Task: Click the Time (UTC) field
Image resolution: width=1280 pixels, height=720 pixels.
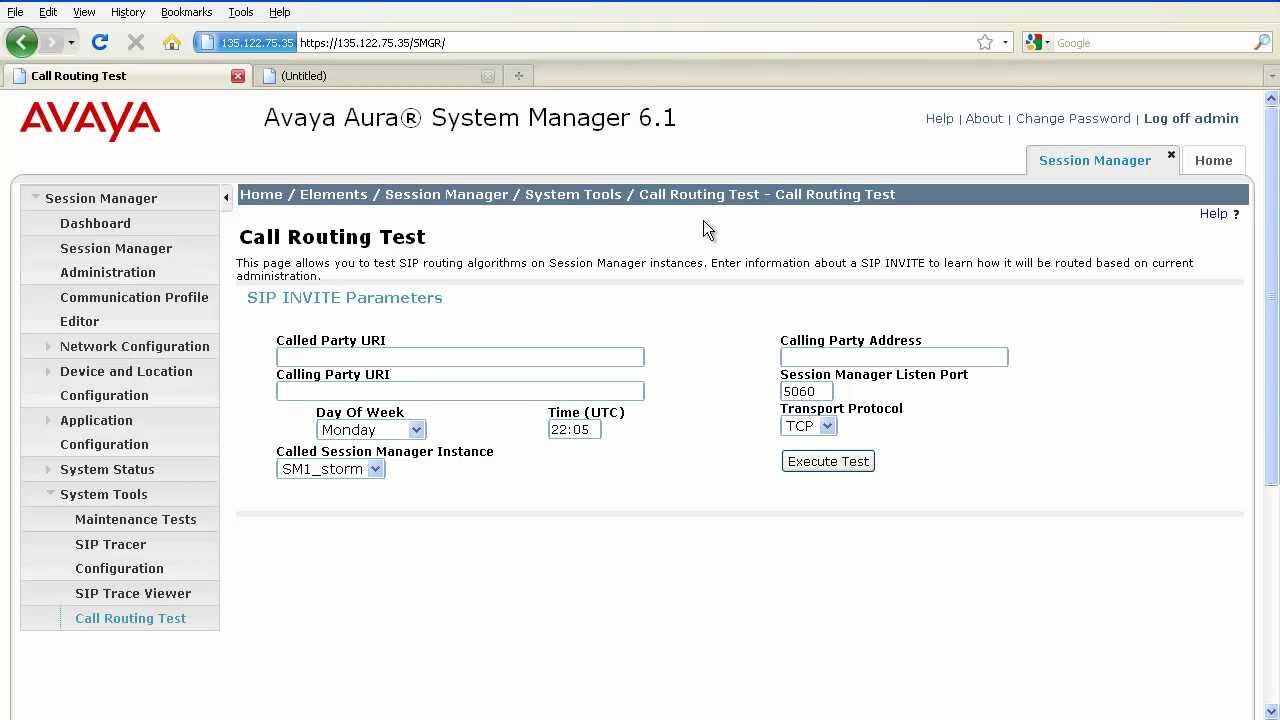Action: click(x=574, y=429)
